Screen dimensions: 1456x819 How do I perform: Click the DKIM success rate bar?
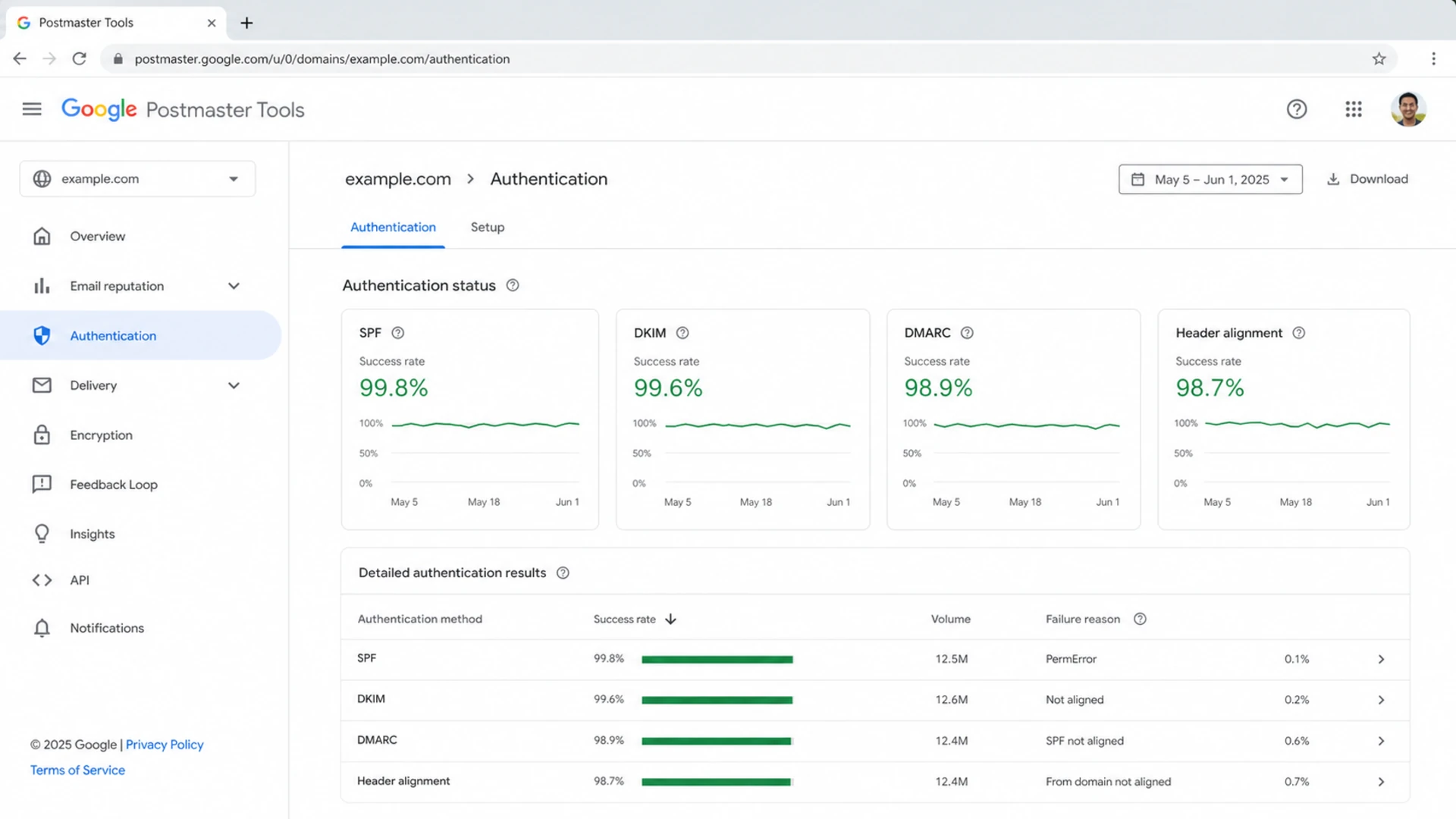tap(717, 700)
